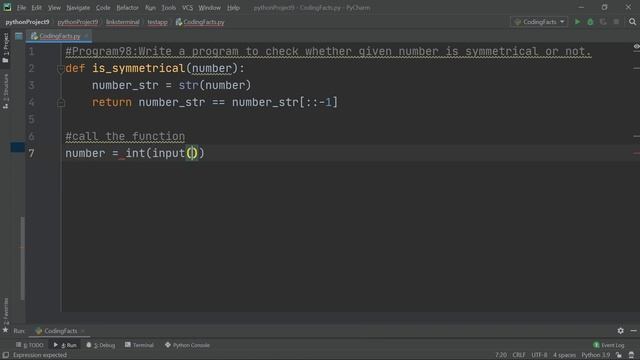Open the Event Log
Viewport: 640px width, 360px height.
pos(609,345)
